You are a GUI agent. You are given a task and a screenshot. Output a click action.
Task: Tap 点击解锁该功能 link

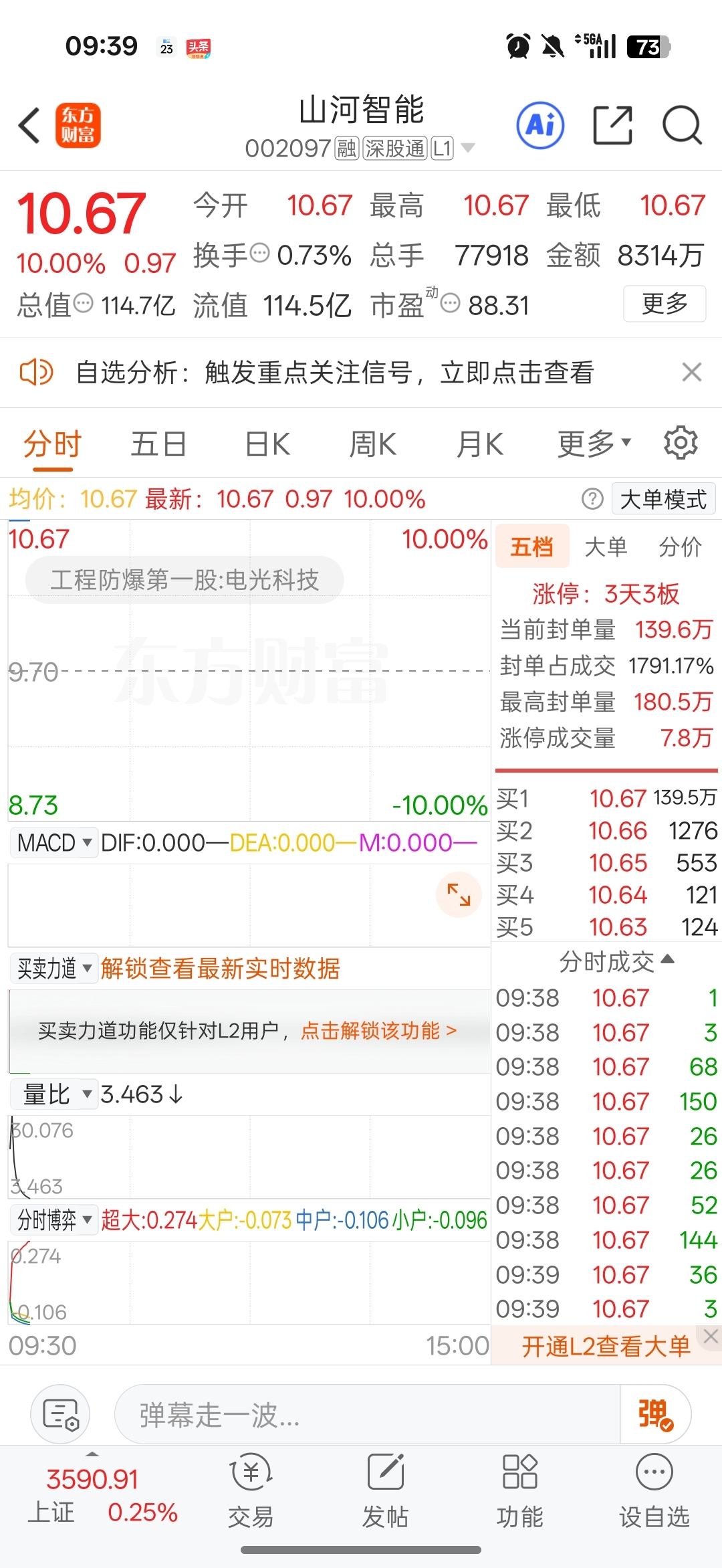pos(378,1030)
